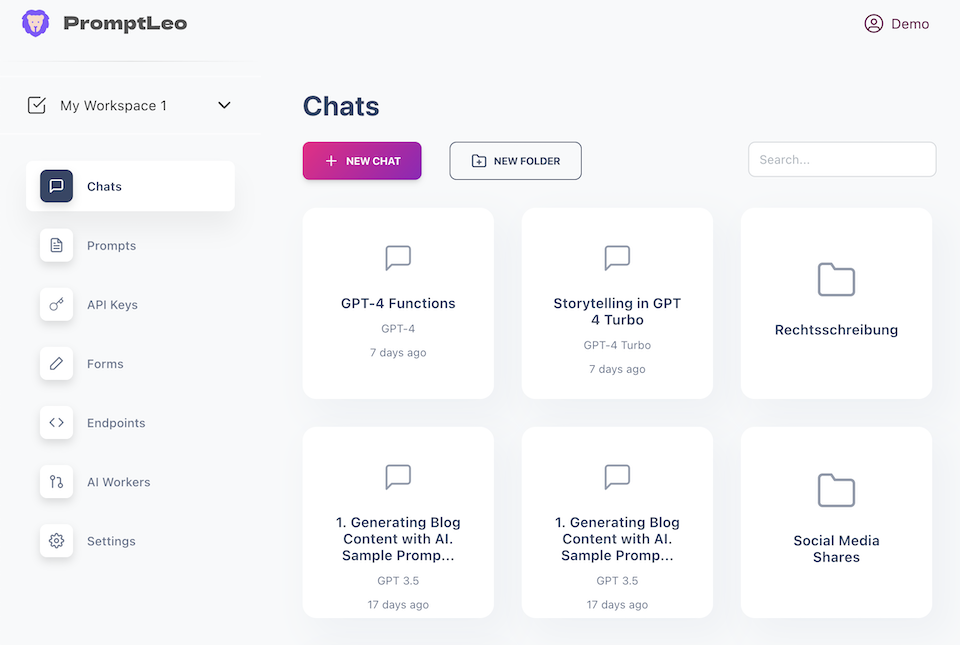Expand the My Workspace 1 chevron
This screenshot has height=645, width=960.
click(224, 105)
